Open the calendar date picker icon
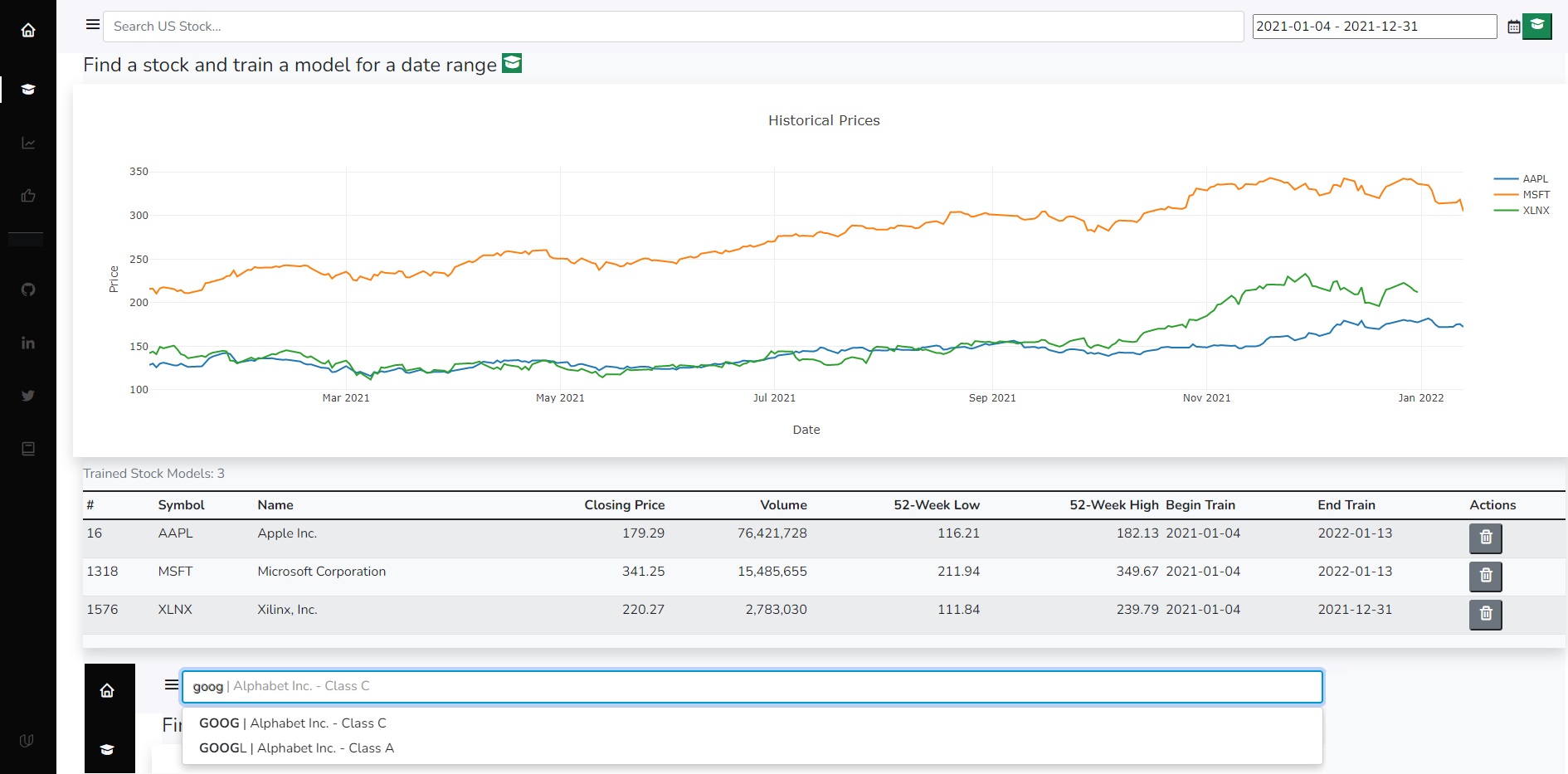 [1514, 27]
